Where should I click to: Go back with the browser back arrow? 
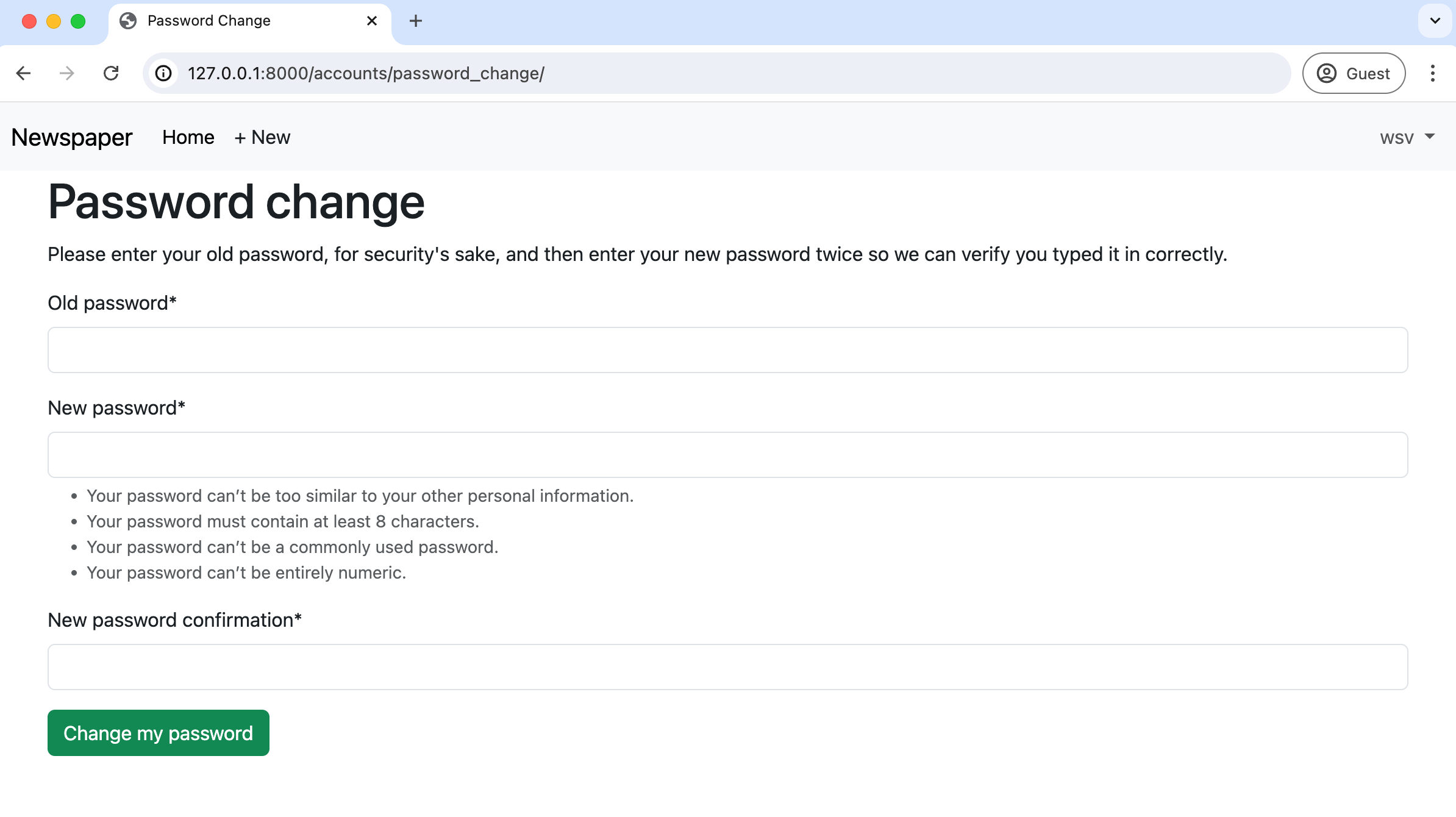pyautogui.click(x=23, y=73)
